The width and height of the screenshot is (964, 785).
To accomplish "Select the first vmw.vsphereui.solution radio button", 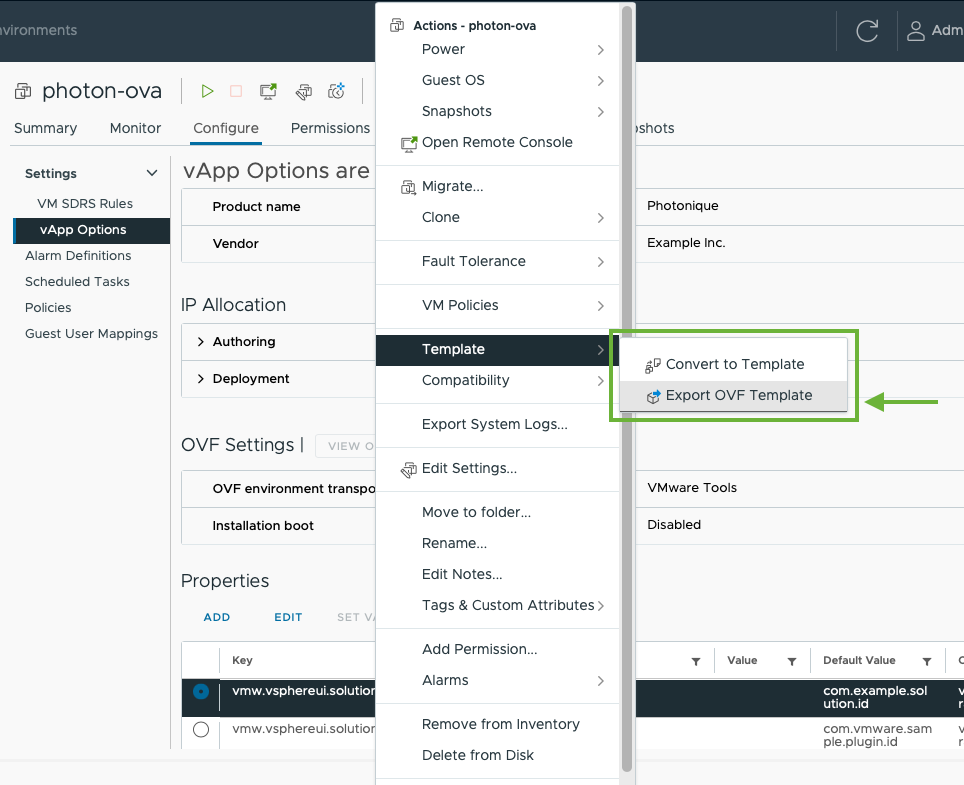I will click(201, 692).
